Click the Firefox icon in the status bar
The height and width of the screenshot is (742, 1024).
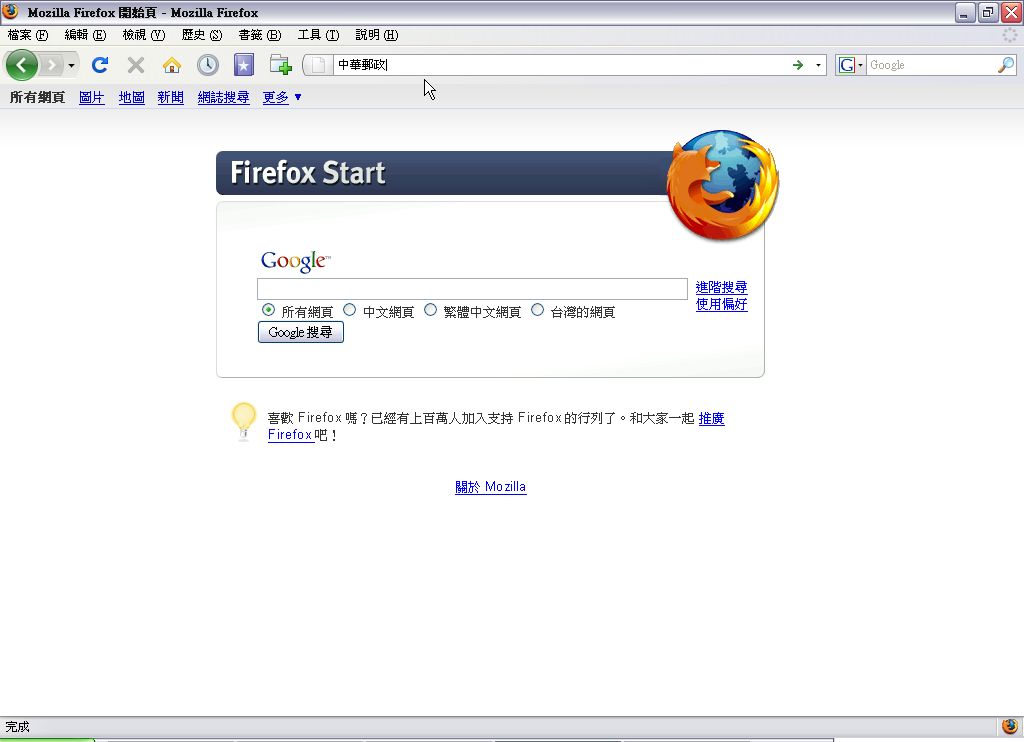click(x=1010, y=726)
